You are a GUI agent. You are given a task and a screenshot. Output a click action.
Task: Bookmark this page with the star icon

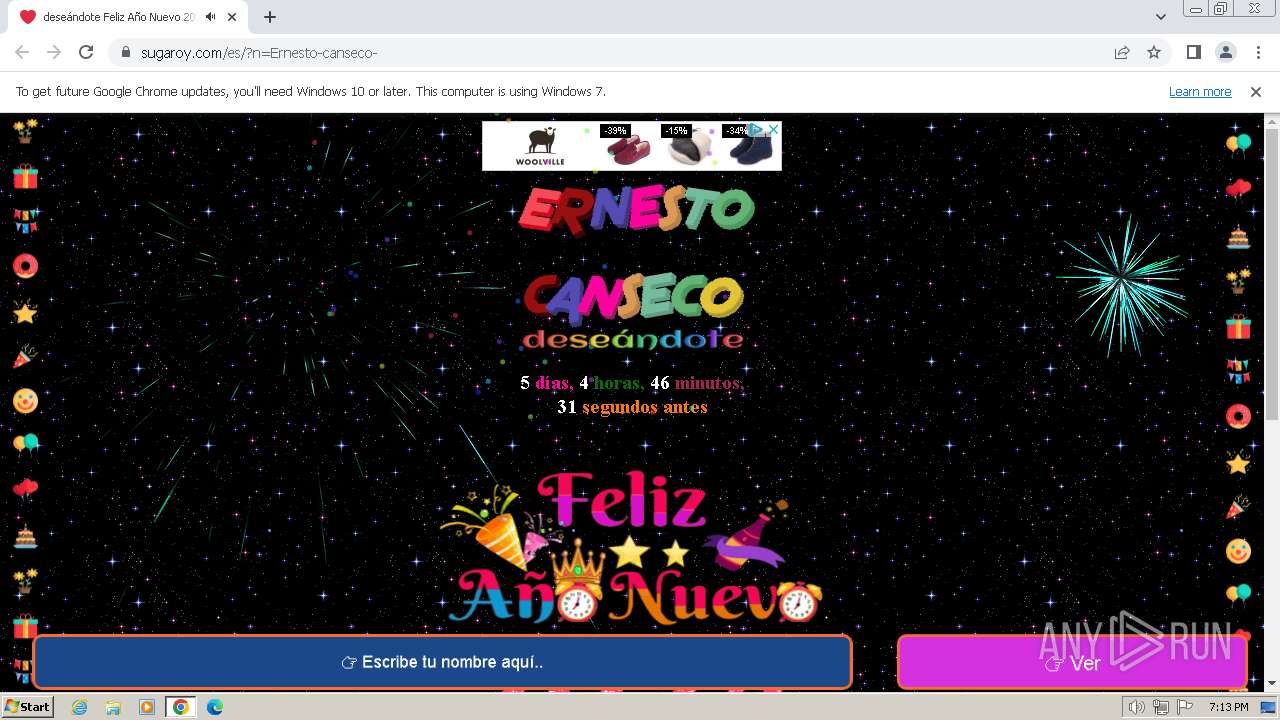point(1154,52)
